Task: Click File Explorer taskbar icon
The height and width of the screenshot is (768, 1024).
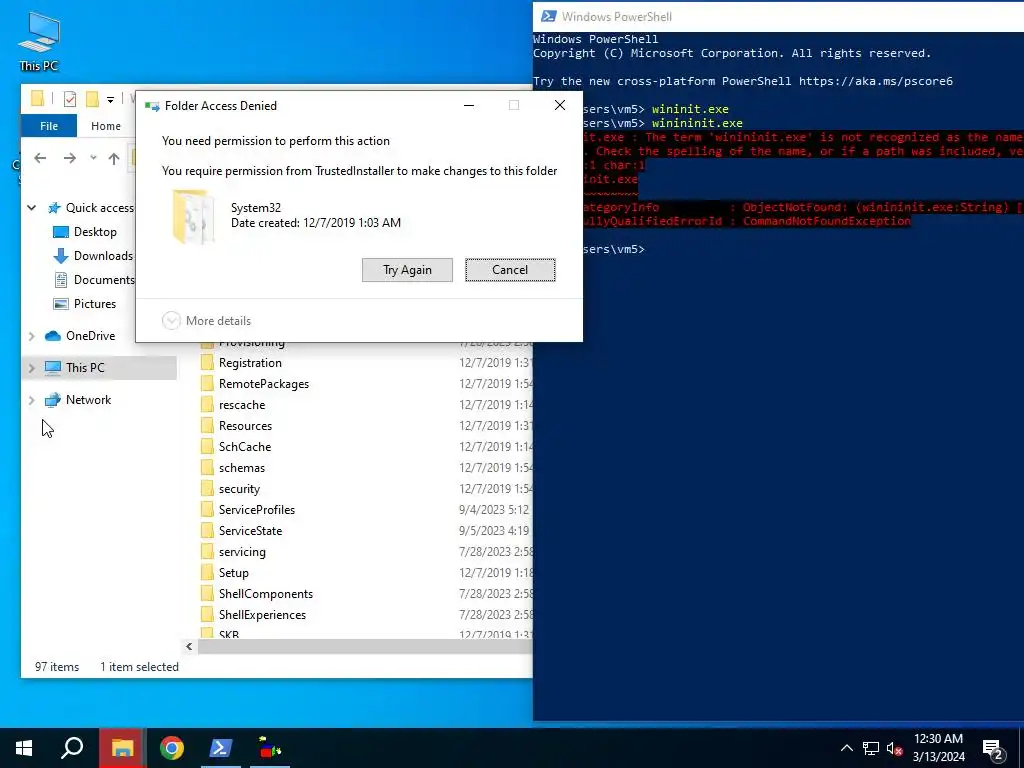Action: coord(122,748)
